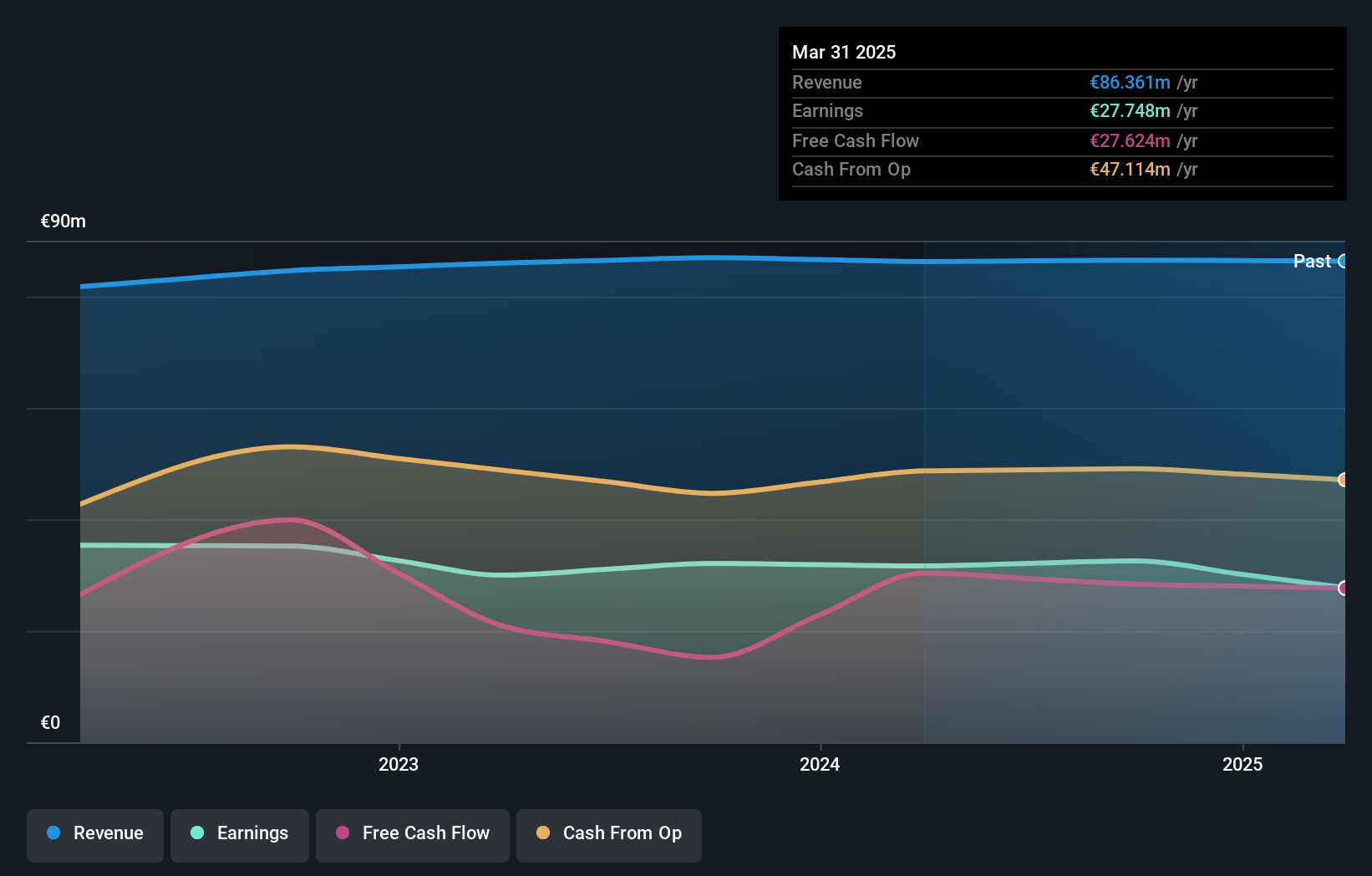This screenshot has width=1372, height=876.
Task: Toggle the Earnings legend button
Action: point(240,835)
